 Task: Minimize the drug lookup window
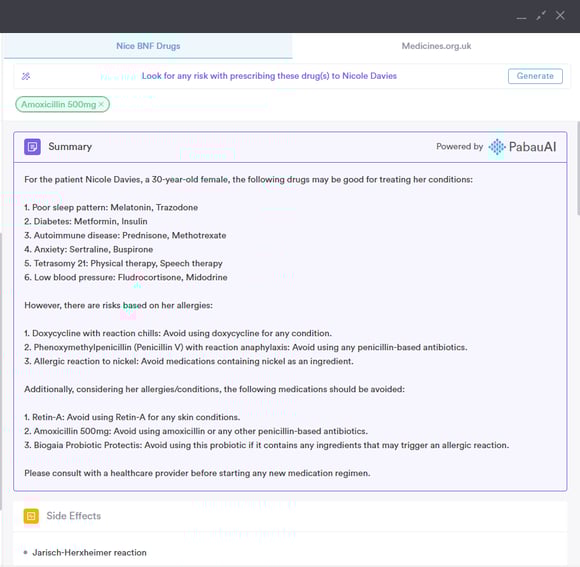click(x=522, y=16)
